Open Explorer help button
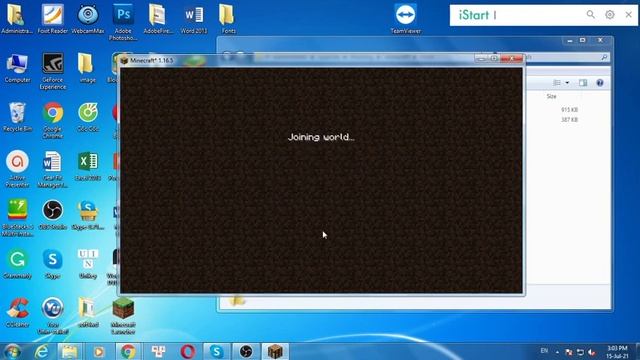Screen dimensions: 640x360 600,83
